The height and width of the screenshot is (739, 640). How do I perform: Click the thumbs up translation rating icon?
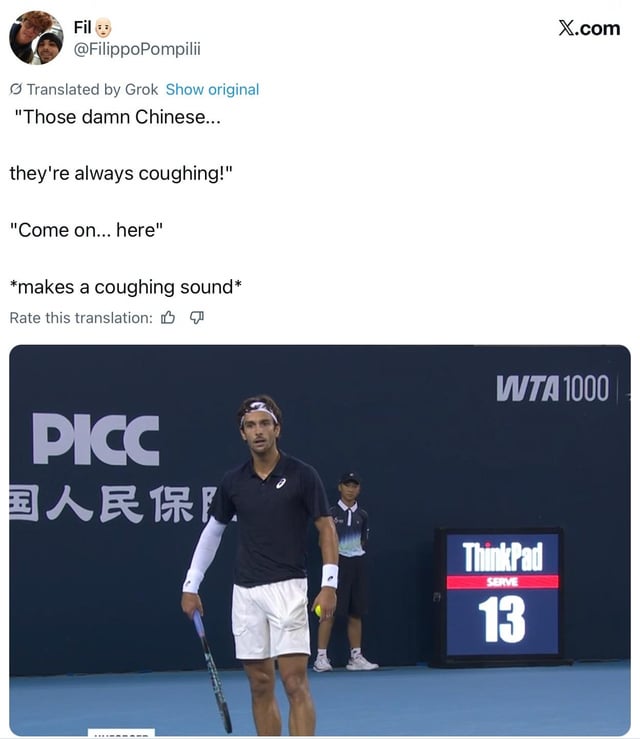(x=168, y=318)
